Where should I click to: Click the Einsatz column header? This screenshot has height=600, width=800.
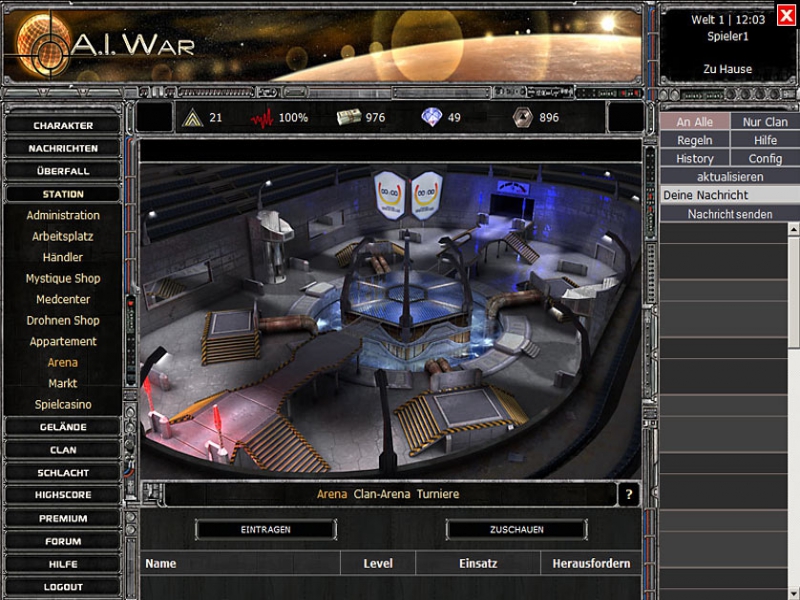coord(478,563)
